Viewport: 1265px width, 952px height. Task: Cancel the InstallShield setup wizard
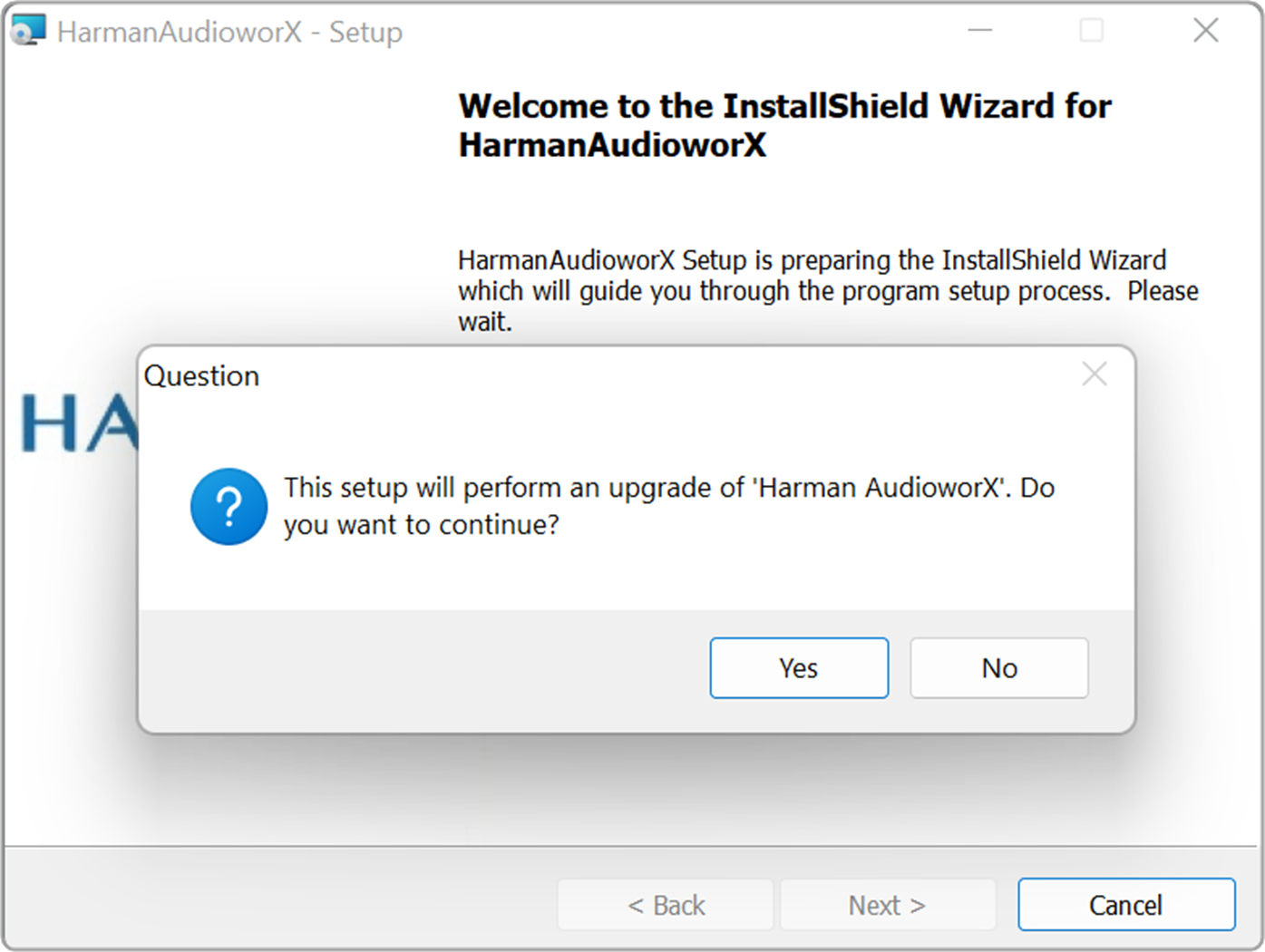(1126, 905)
